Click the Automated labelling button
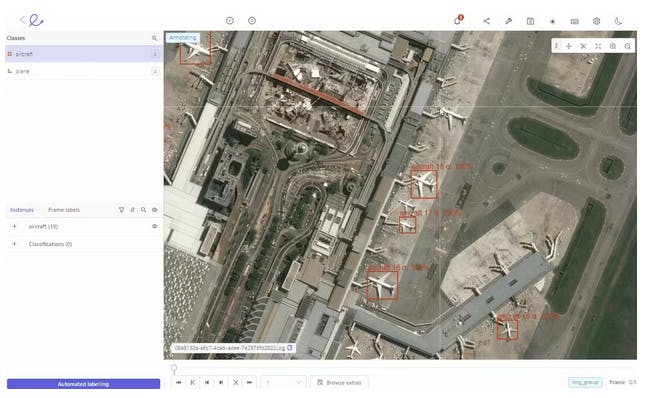Viewport: 652px width, 398px height. click(83, 384)
